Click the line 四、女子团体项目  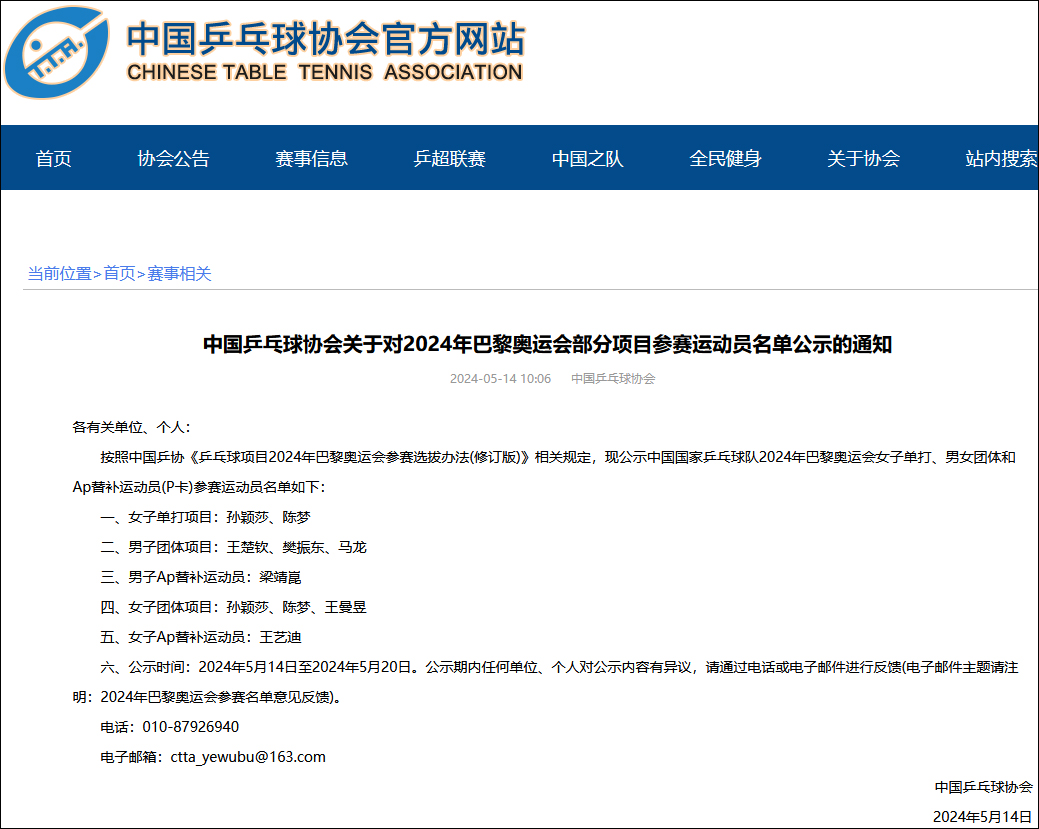233,607
